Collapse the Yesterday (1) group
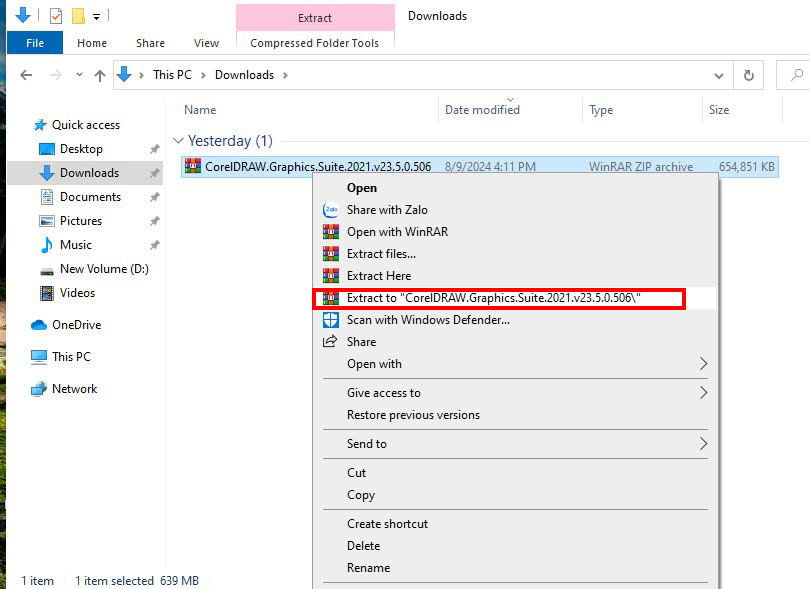Viewport: 810px width, 589px height. tap(178, 141)
